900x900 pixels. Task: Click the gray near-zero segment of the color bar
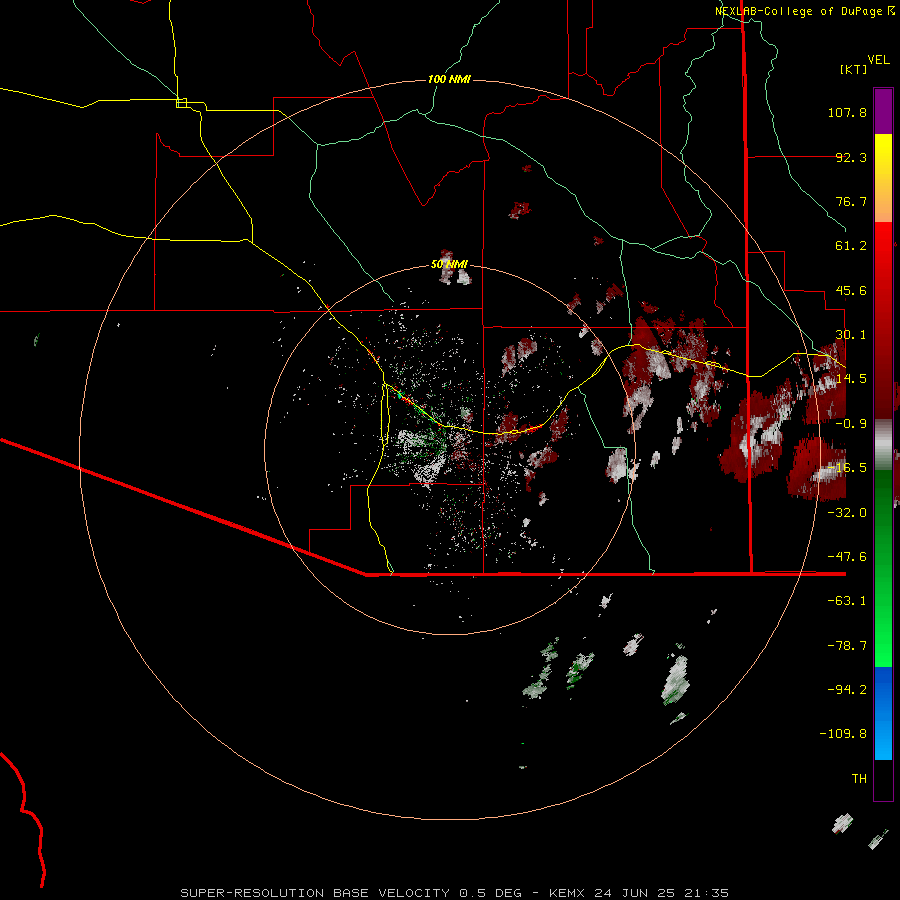(x=883, y=445)
